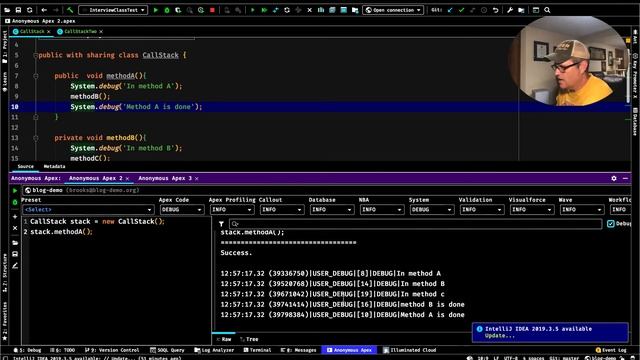Click the save icon in Apex sidebar

(15, 254)
